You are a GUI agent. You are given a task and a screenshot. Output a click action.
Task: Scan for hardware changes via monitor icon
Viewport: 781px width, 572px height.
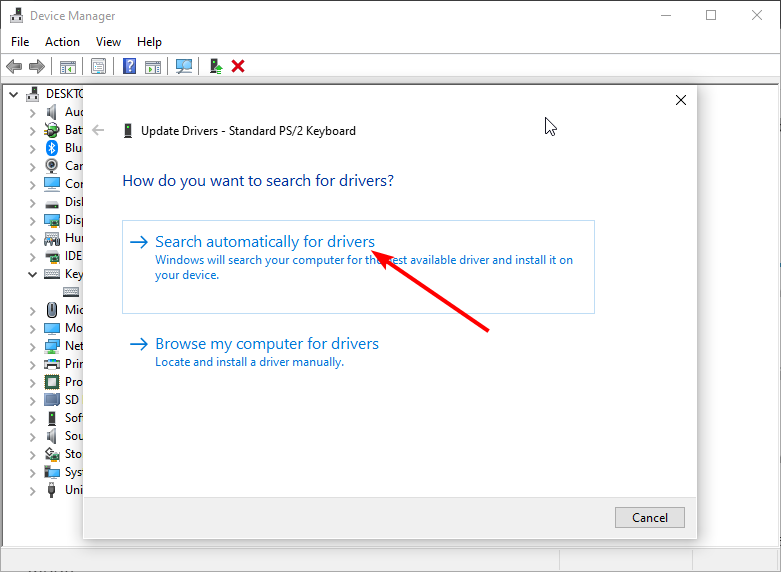tap(184, 66)
